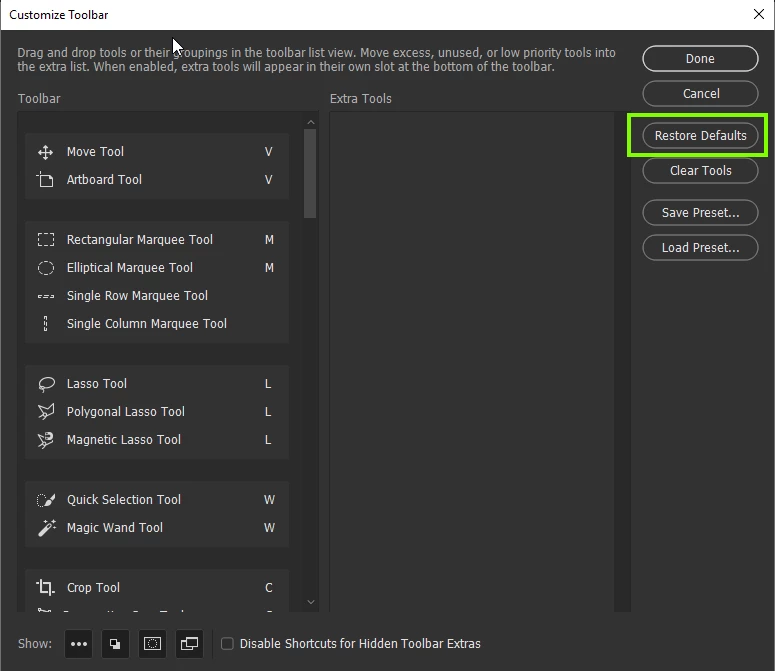Select the Move Tool icon
The height and width of the screenshot is (671, 775).
coord(45,152)
